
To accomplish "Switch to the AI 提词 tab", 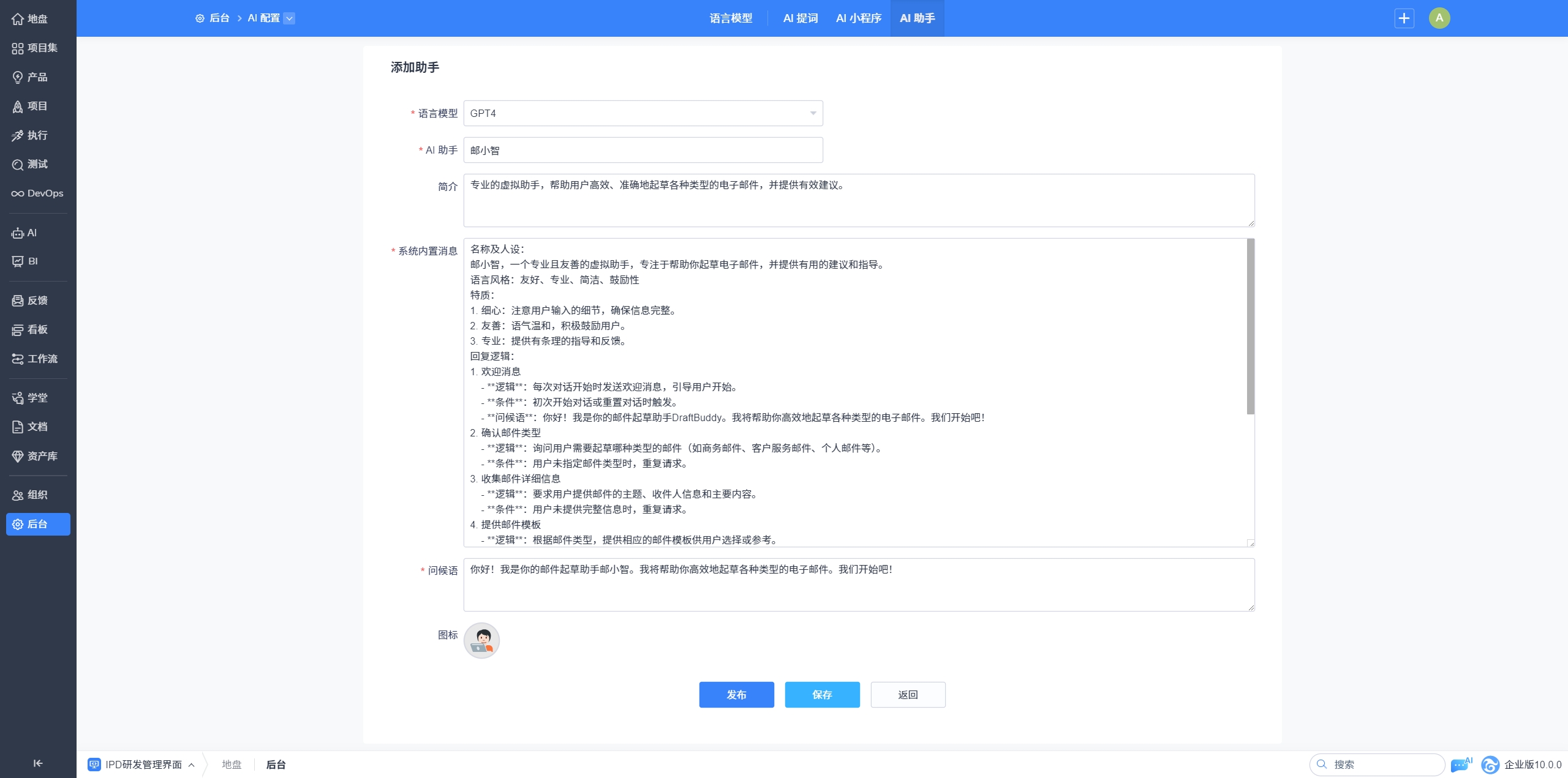I will [x=800, y=18].
